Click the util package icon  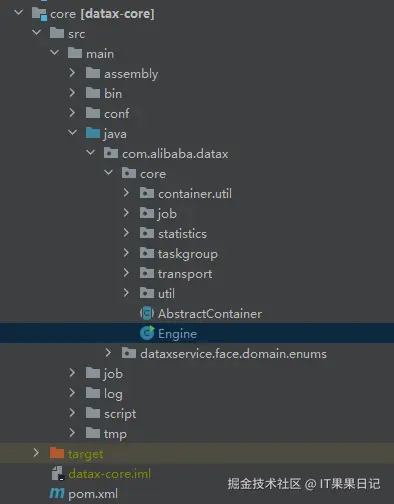[147, 293]
